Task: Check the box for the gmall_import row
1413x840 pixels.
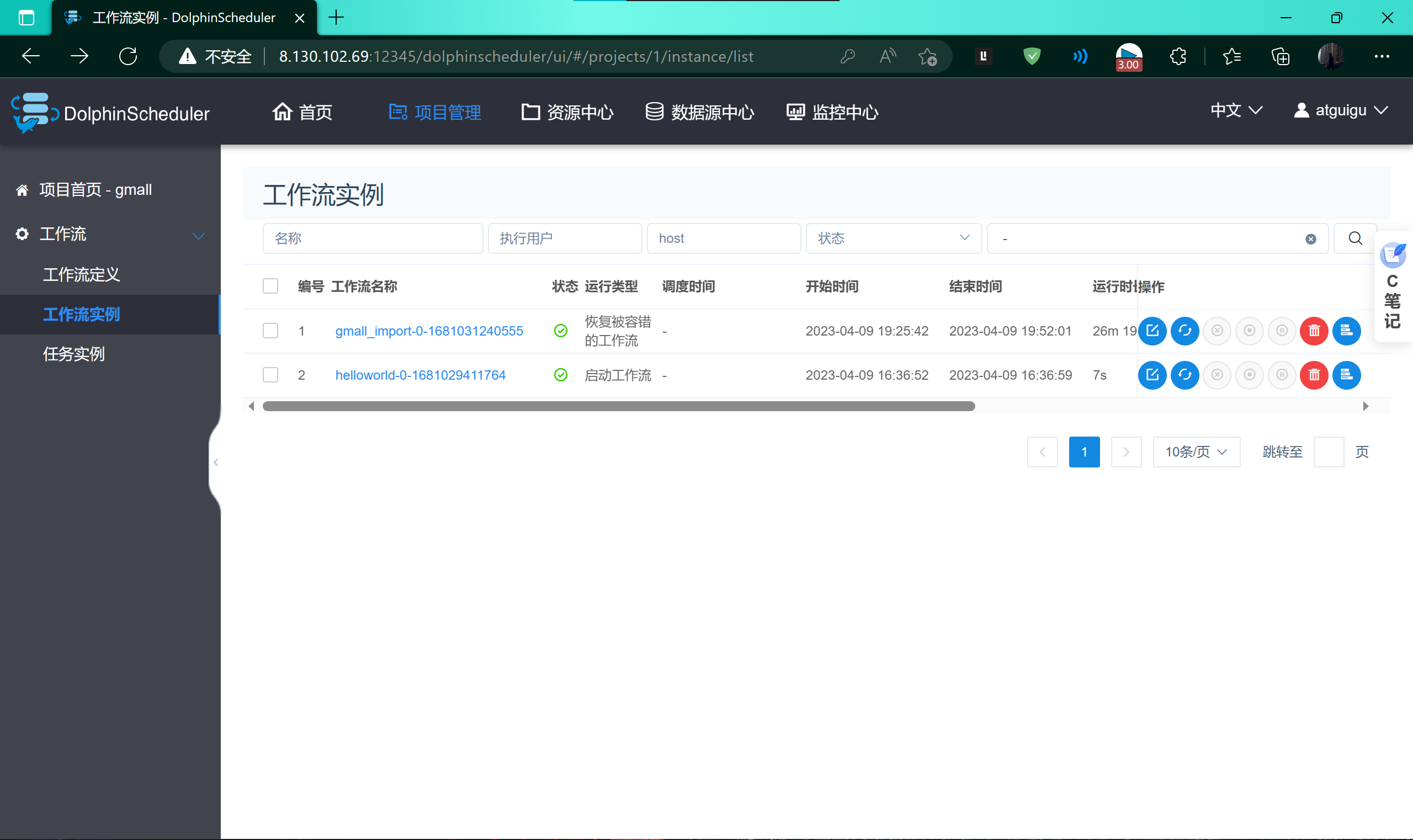Action: 270,331
